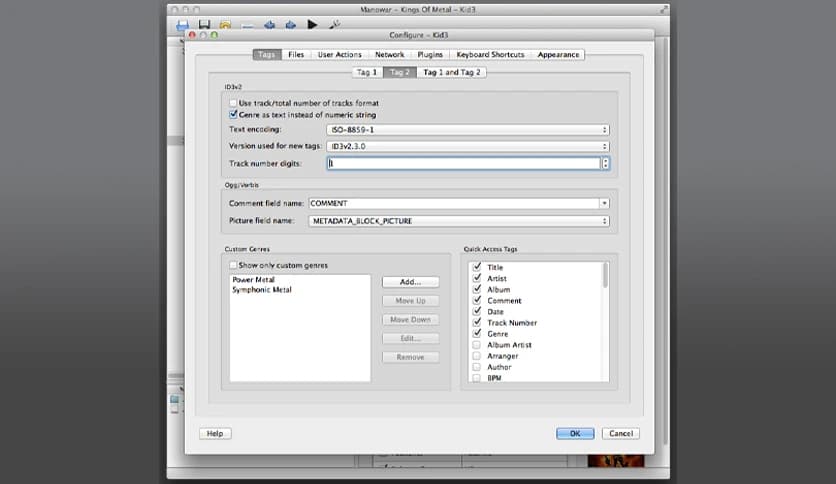The height and width of the screenshot is (484, 836).
Task: Select Power Metal in custom genres list
Action: (x=254, y=279)
